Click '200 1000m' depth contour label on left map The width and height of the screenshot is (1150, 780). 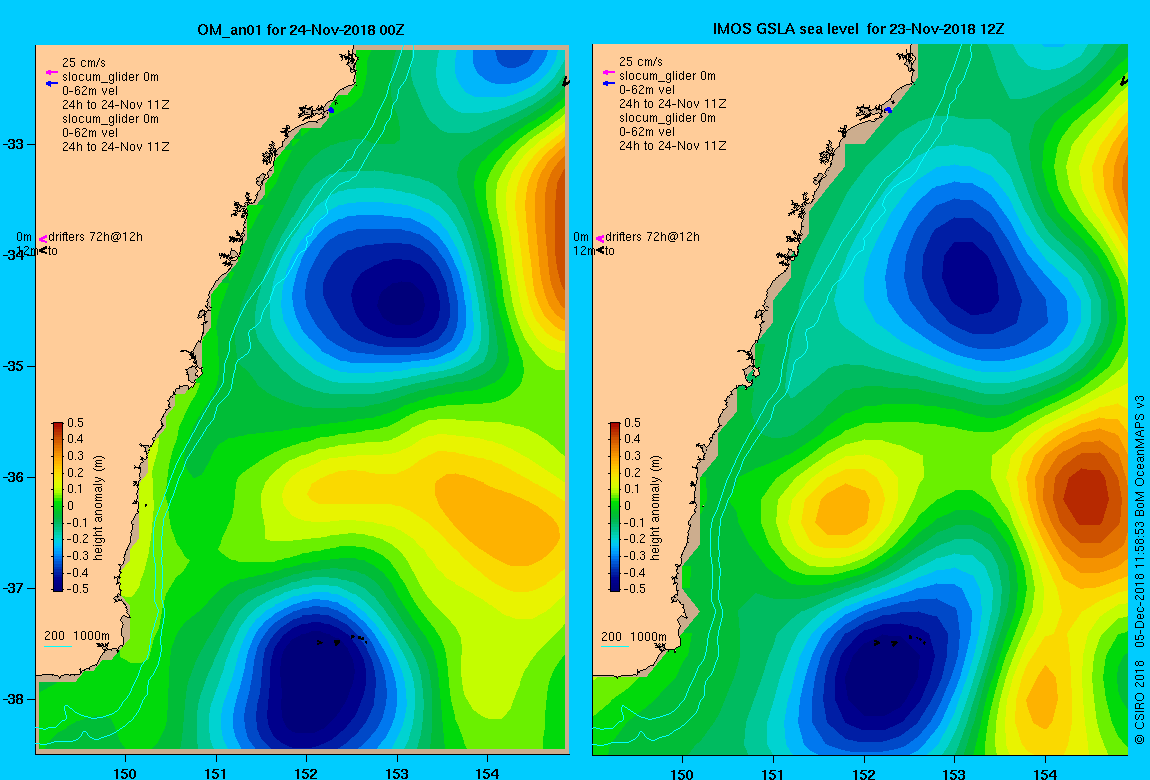77,636
